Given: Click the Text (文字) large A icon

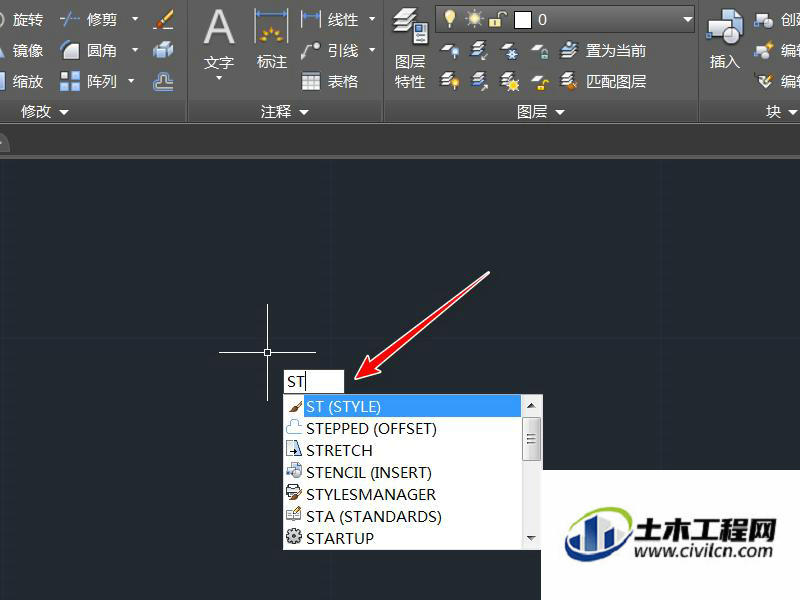Looking at the screenshot, I should 219,27.
